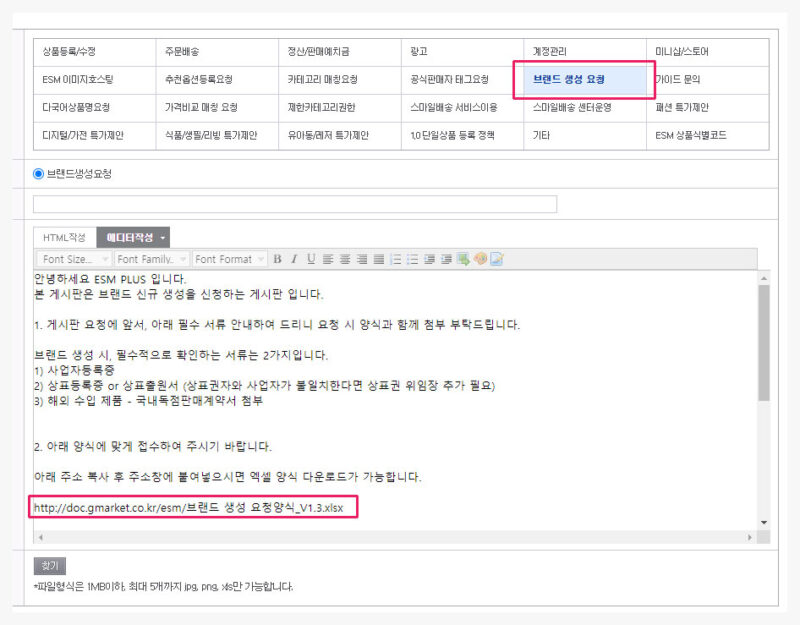The image size is (800, 625).
Task: Select the 브랜드 생성 요청 category
Action: pyautogui.click(x=583, y=79)
